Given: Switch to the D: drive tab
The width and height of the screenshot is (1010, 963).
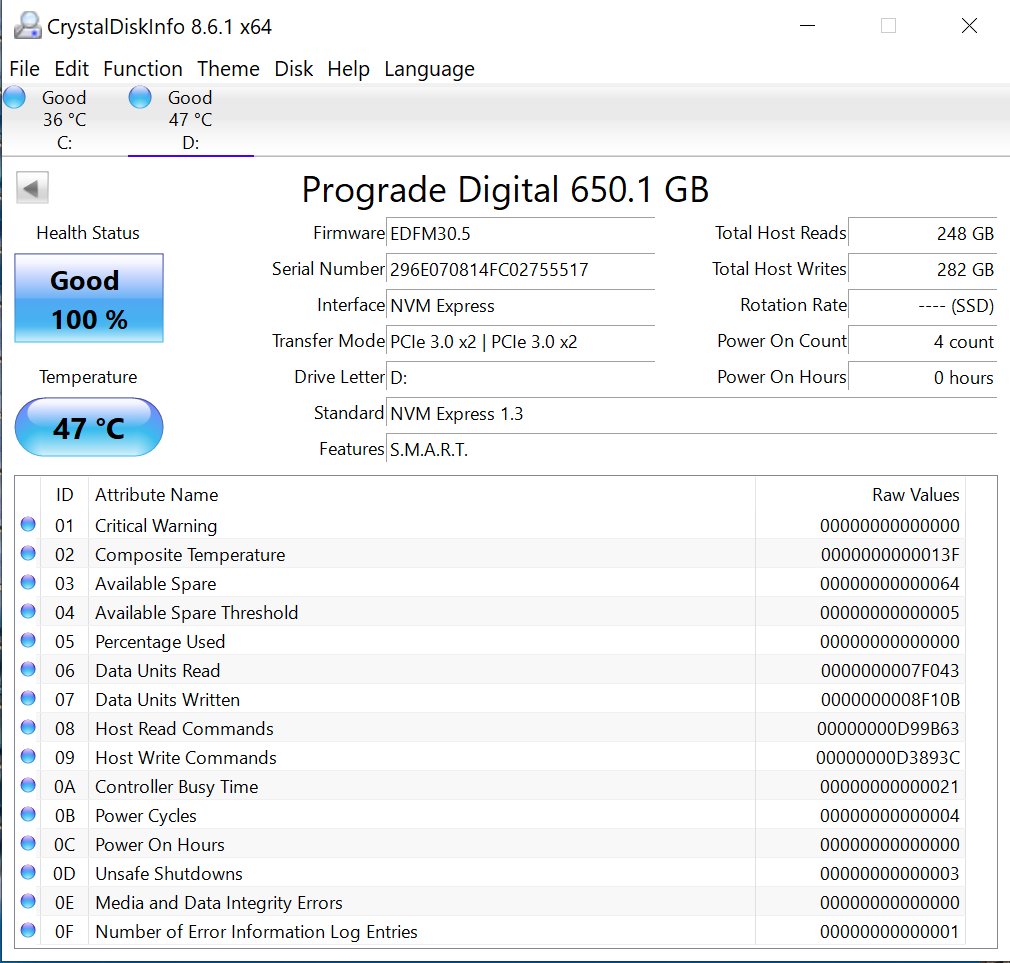Looking at the screenshot, I should [x=190, y=120].
